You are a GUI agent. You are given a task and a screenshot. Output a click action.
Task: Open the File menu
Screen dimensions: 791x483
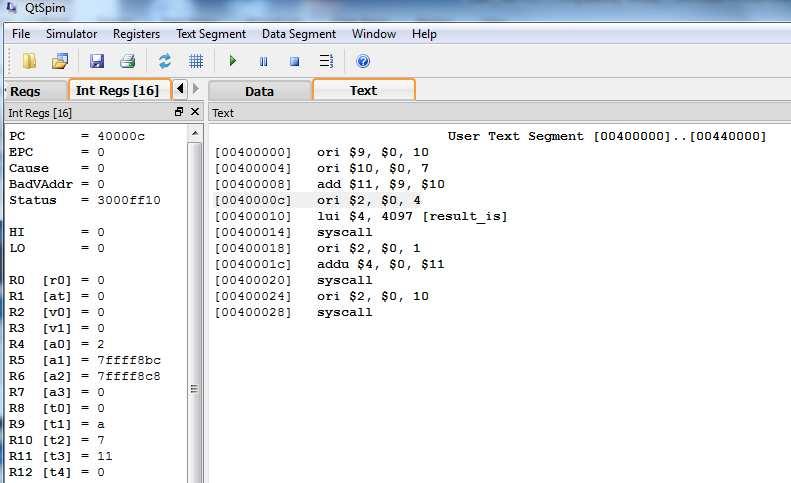point(21,34)
